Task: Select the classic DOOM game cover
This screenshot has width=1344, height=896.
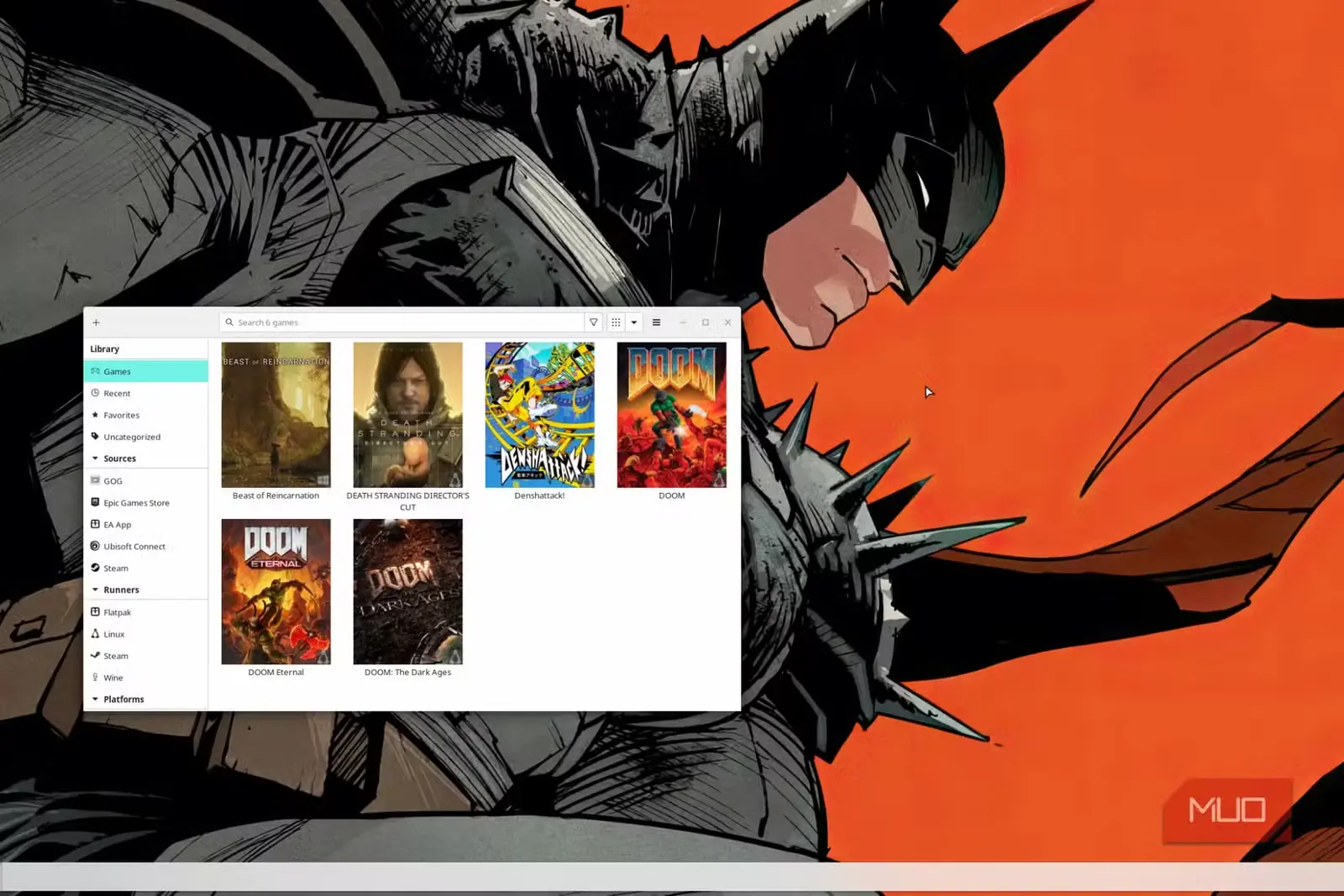Action: point(672,415)
